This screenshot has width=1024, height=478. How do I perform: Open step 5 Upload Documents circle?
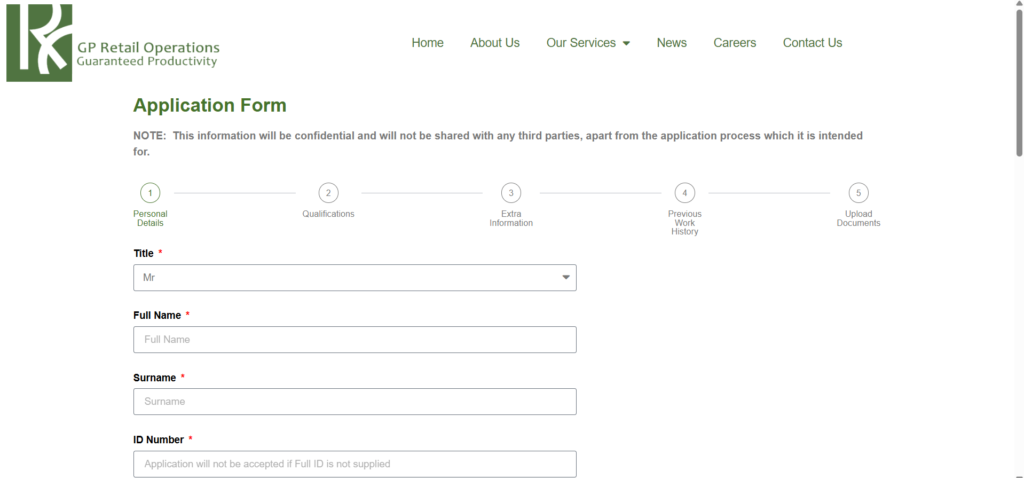858,193
